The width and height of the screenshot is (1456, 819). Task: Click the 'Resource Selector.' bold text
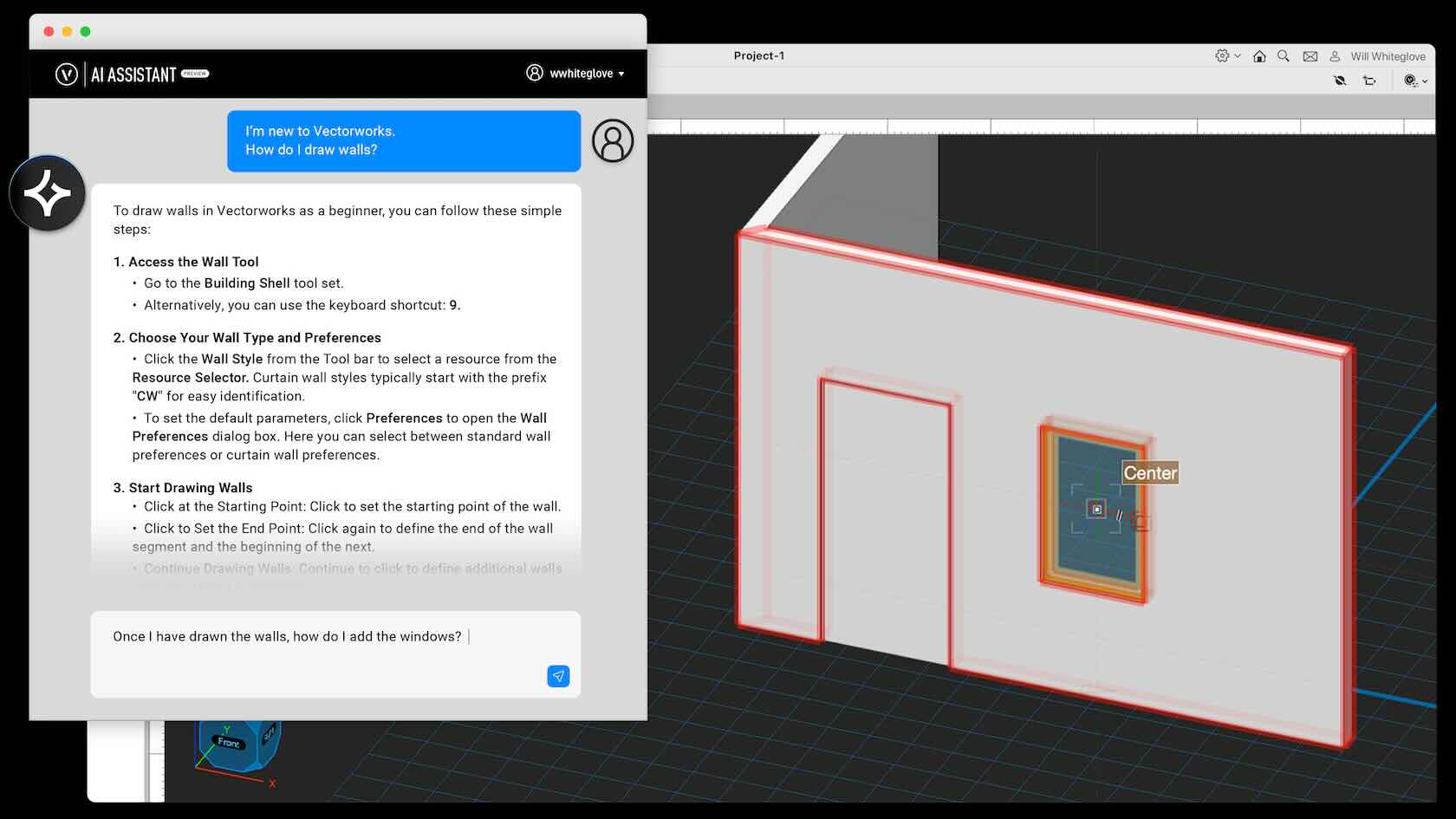pyautogui.click(x=191, y=378)
